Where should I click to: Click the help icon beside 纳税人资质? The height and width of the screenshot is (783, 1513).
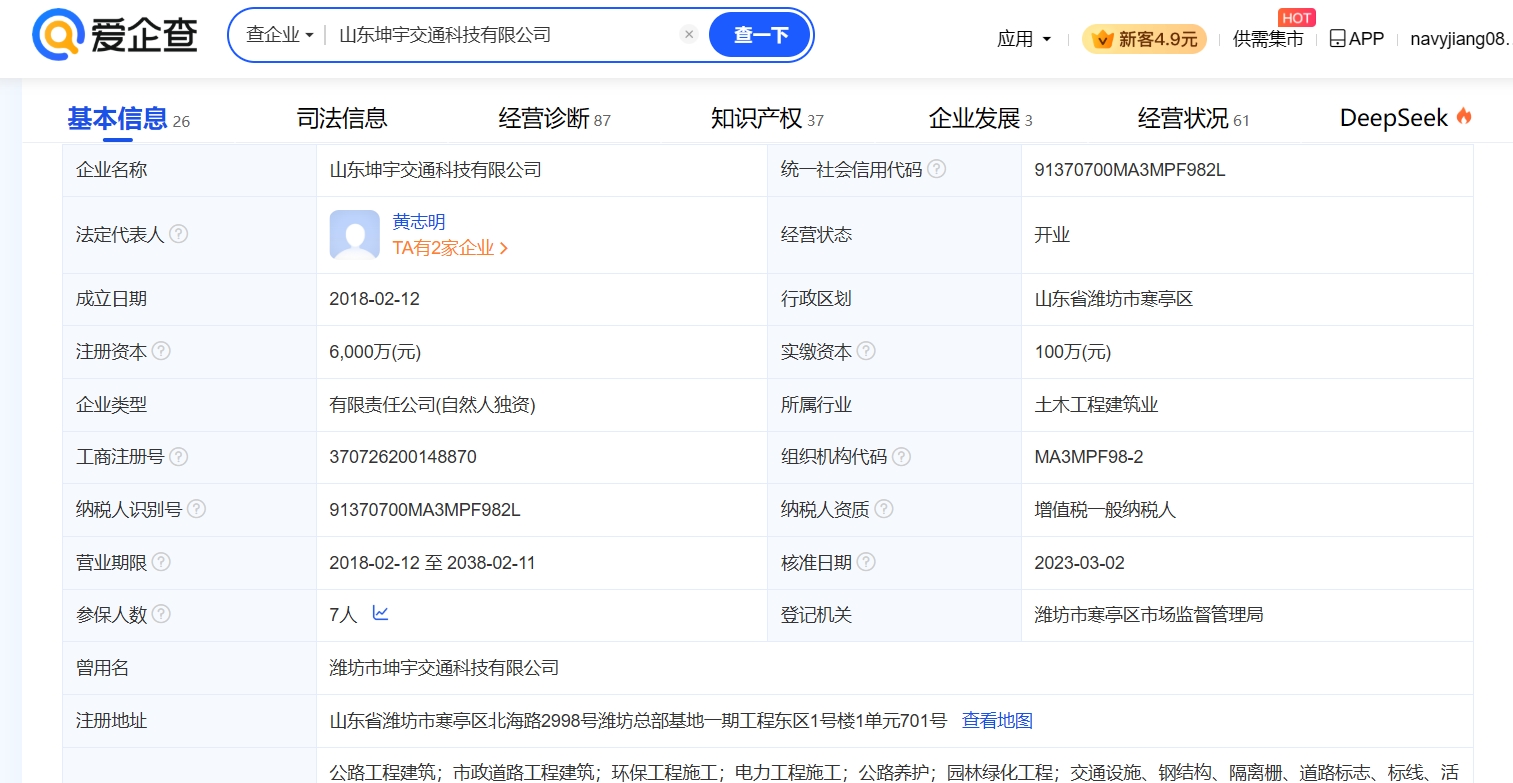click(884, 509)
